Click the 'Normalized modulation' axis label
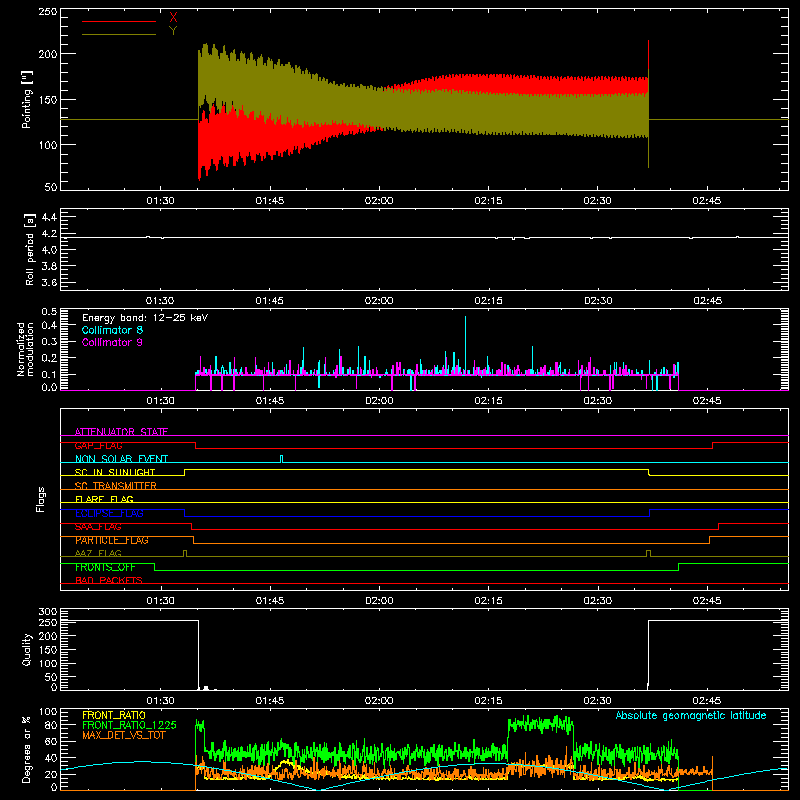The height and width of the screenshot is (800, 800). pyautogui.click(x=24, y=349)
